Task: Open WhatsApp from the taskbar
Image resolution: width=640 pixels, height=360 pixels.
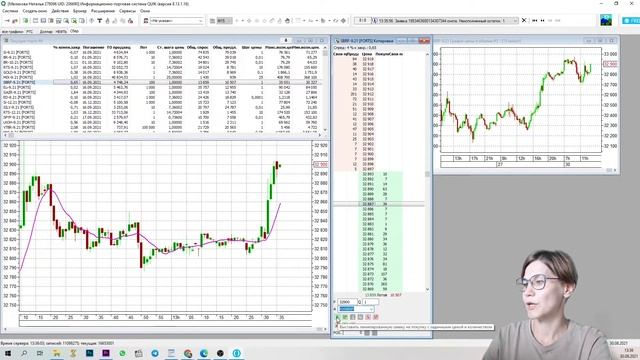Action: click(122, 353)
